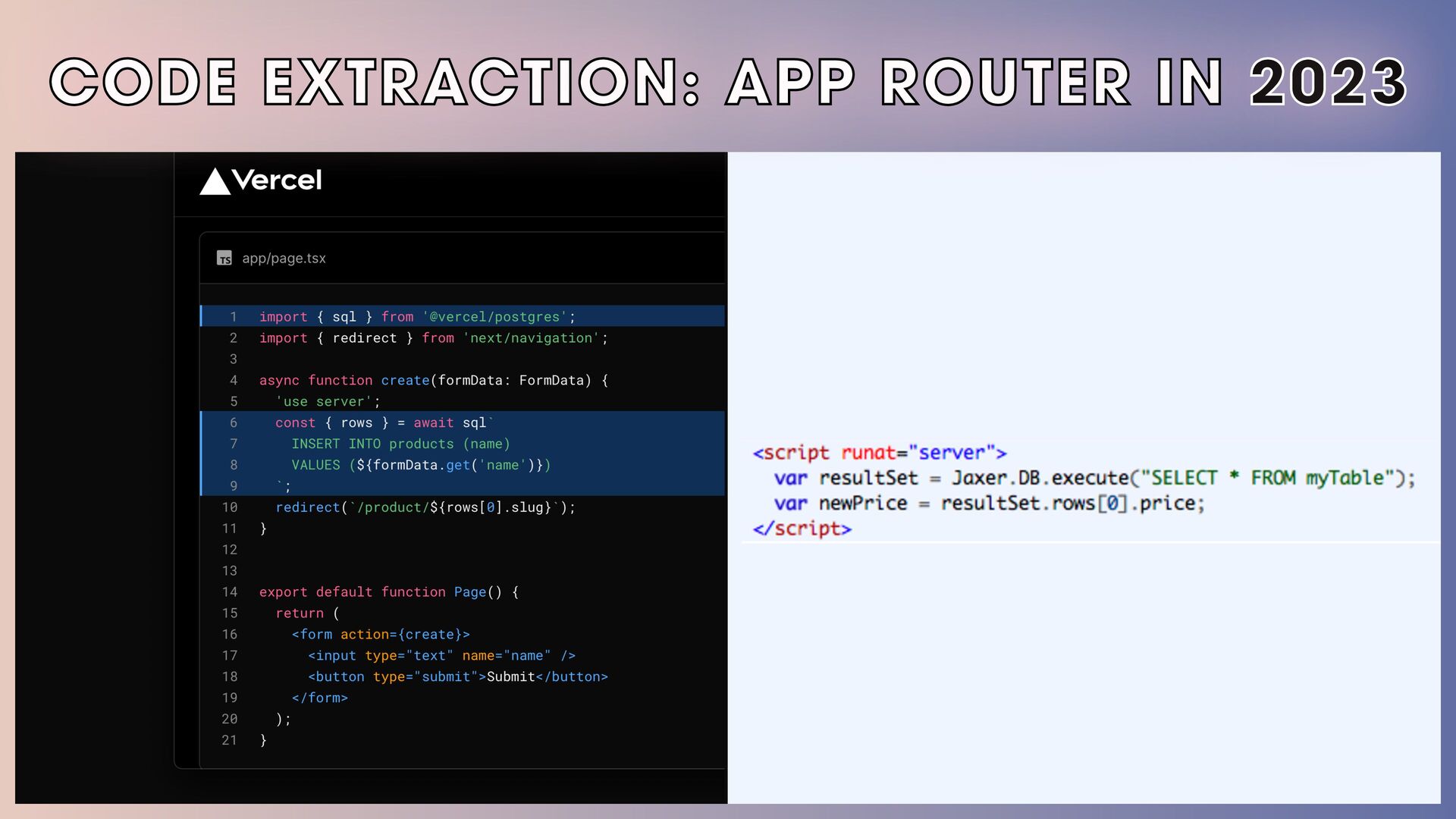Click line number 14 in gutter
This screenshot has width=1456, height=819.
[x=230, y=592]
